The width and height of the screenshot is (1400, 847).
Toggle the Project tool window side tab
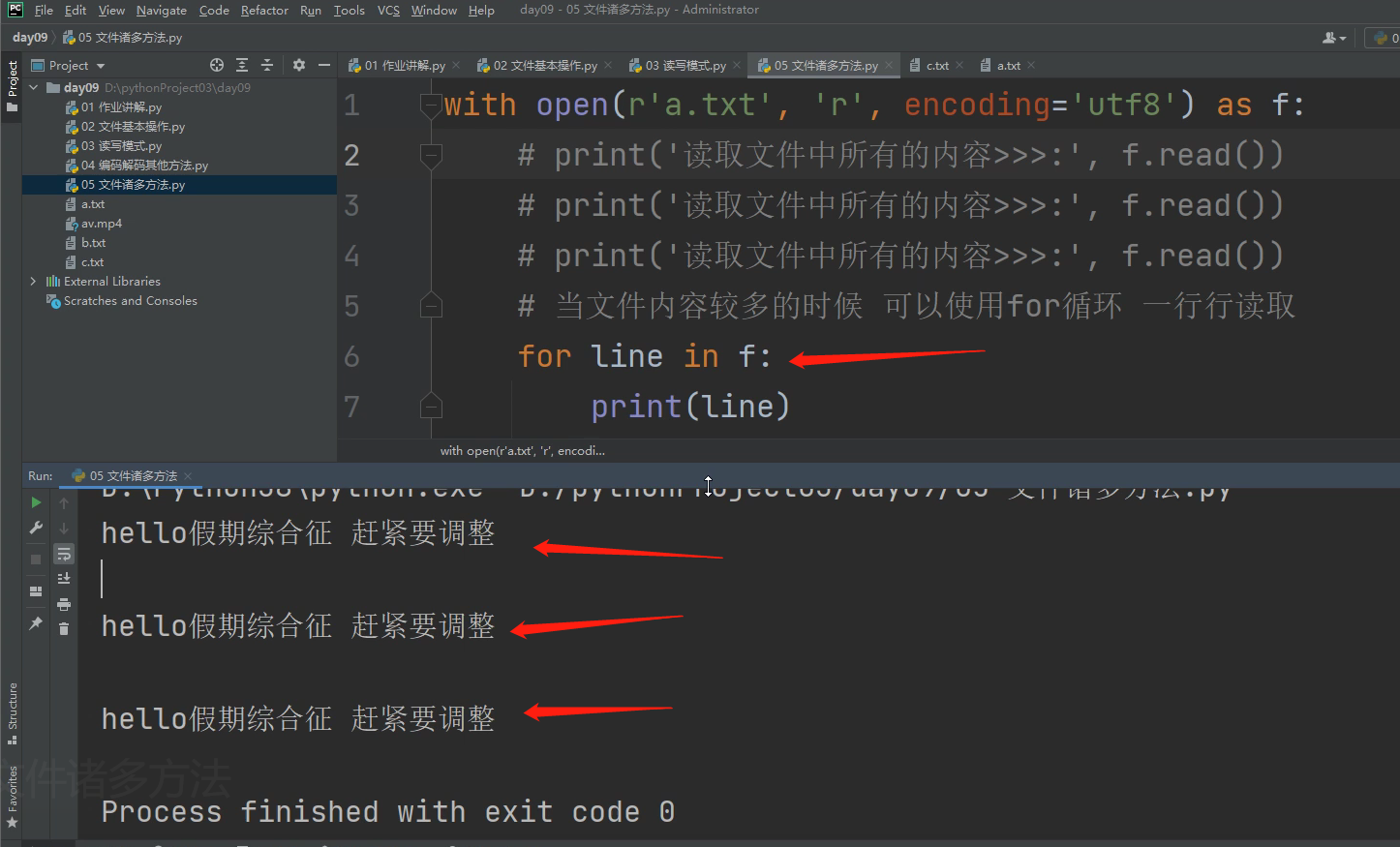tap(12, 86)
